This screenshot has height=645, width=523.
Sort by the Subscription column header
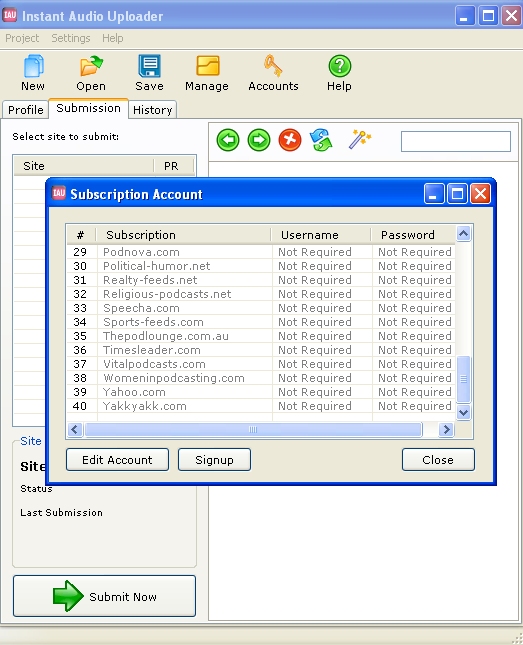pos(184,235)
